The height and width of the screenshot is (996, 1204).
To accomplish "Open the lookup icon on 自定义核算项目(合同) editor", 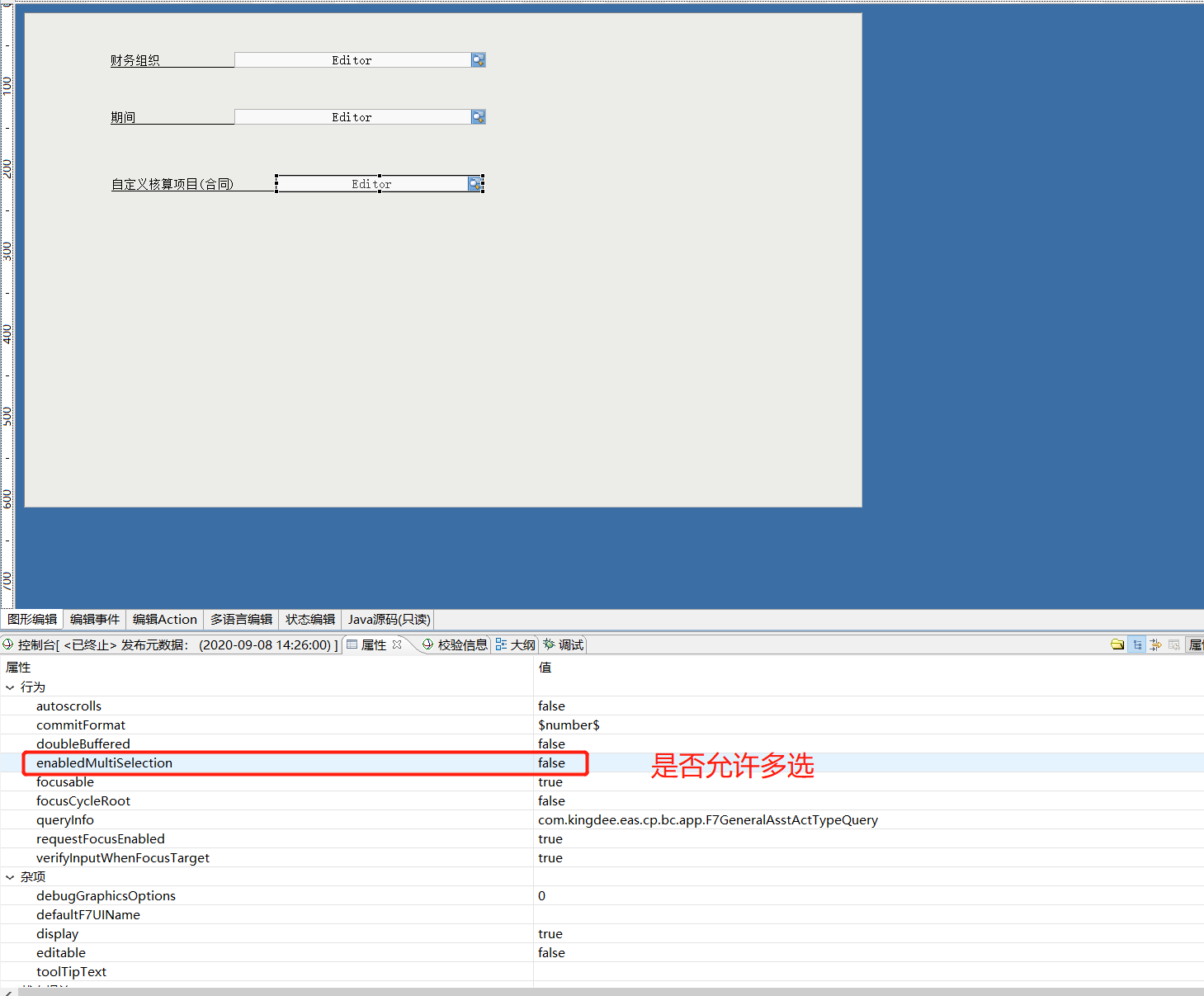I will (x=475, y=183).
